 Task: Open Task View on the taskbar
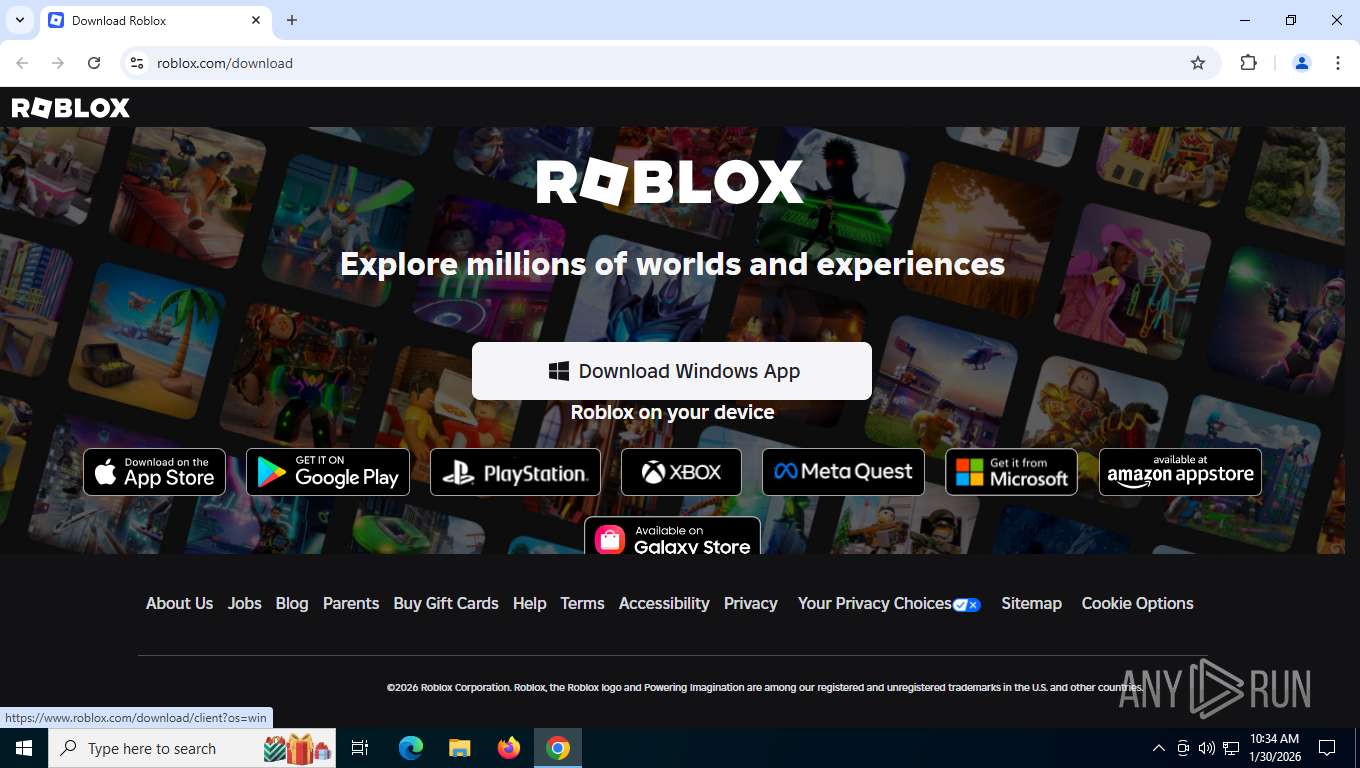coord(360,748)
